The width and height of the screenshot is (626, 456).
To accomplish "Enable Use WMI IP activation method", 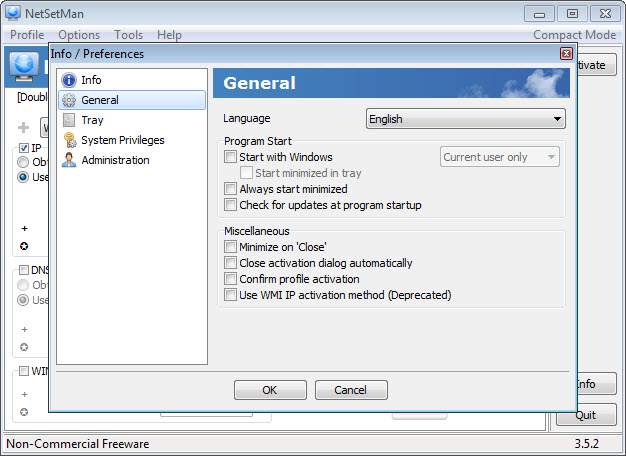I will pos(231,295).
